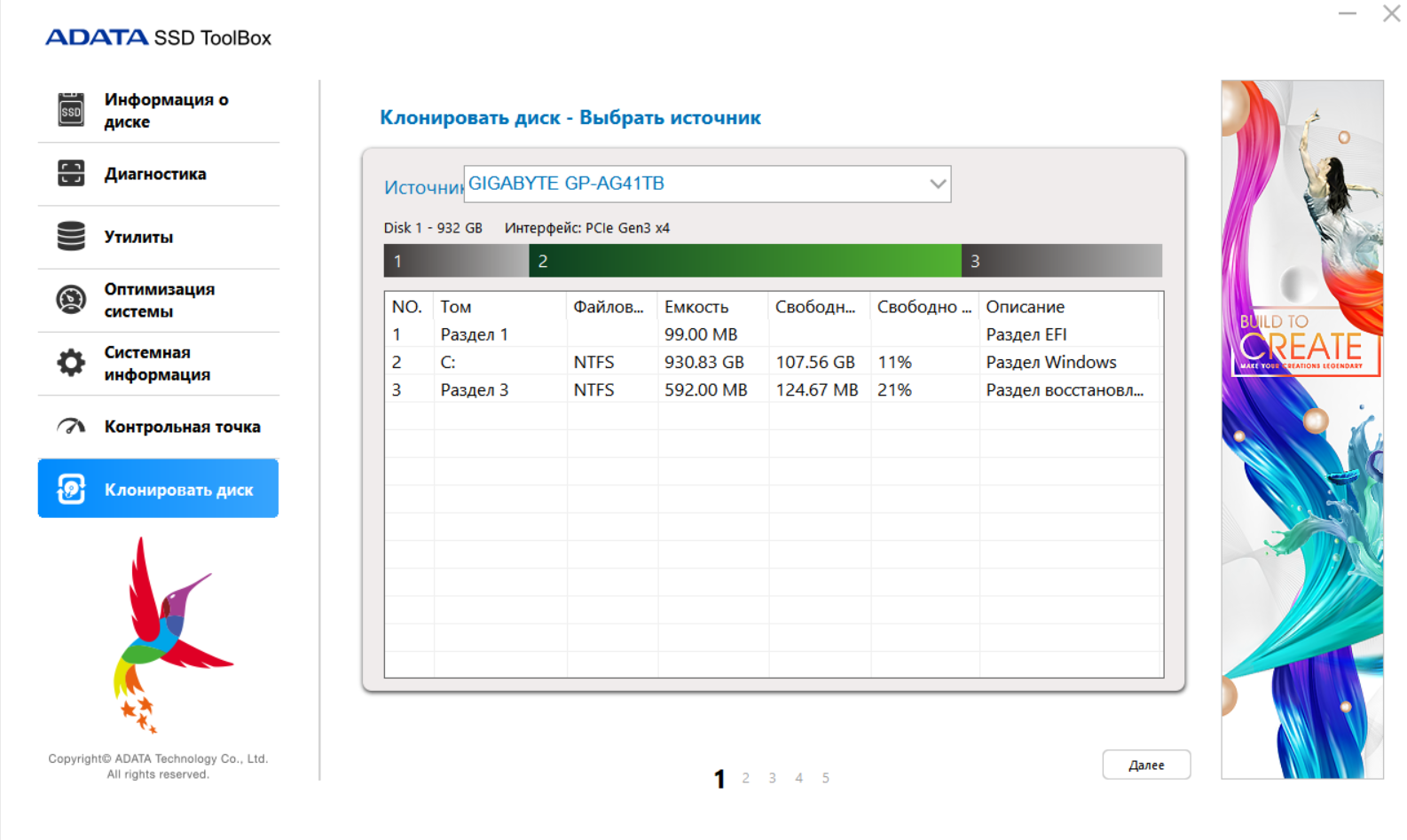Click the Clone disk icon

click(x=71, y=489)
